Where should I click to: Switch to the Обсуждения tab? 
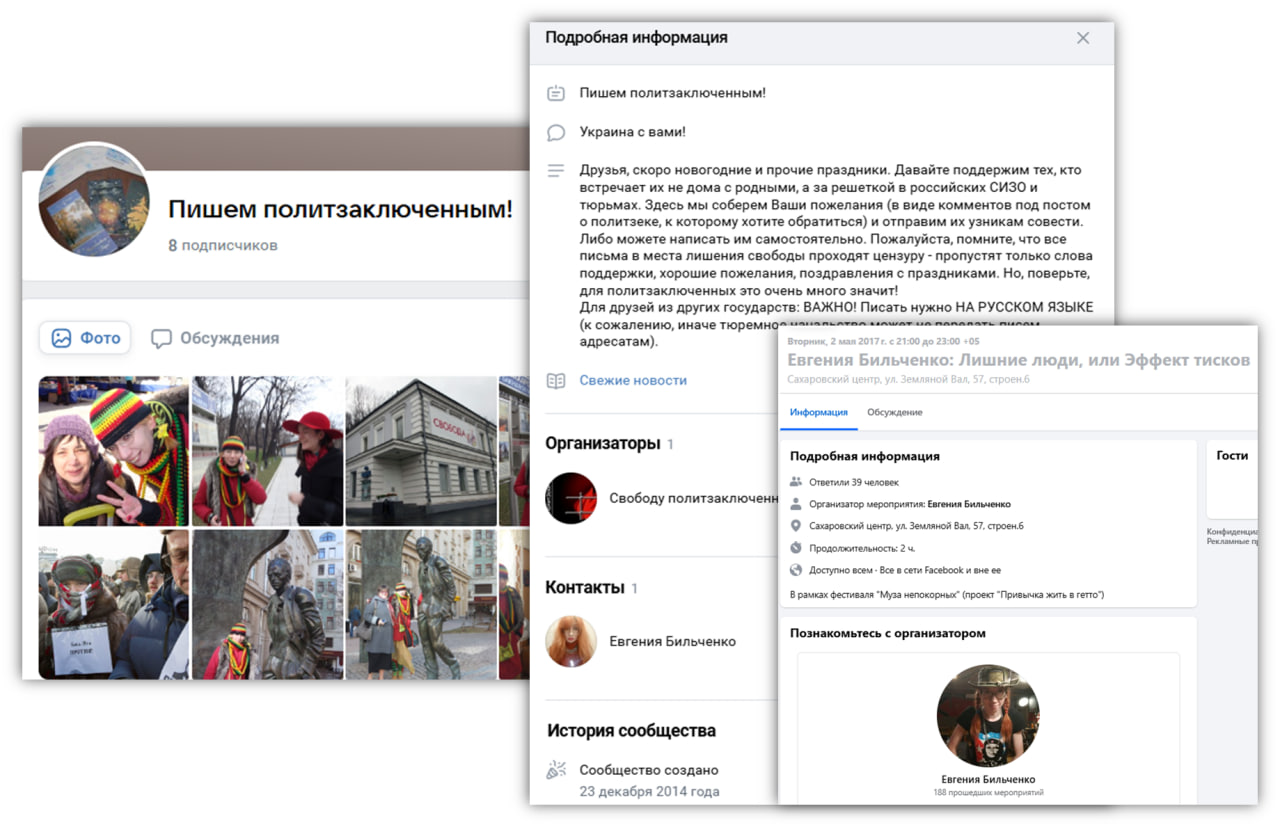coord(215,338)
